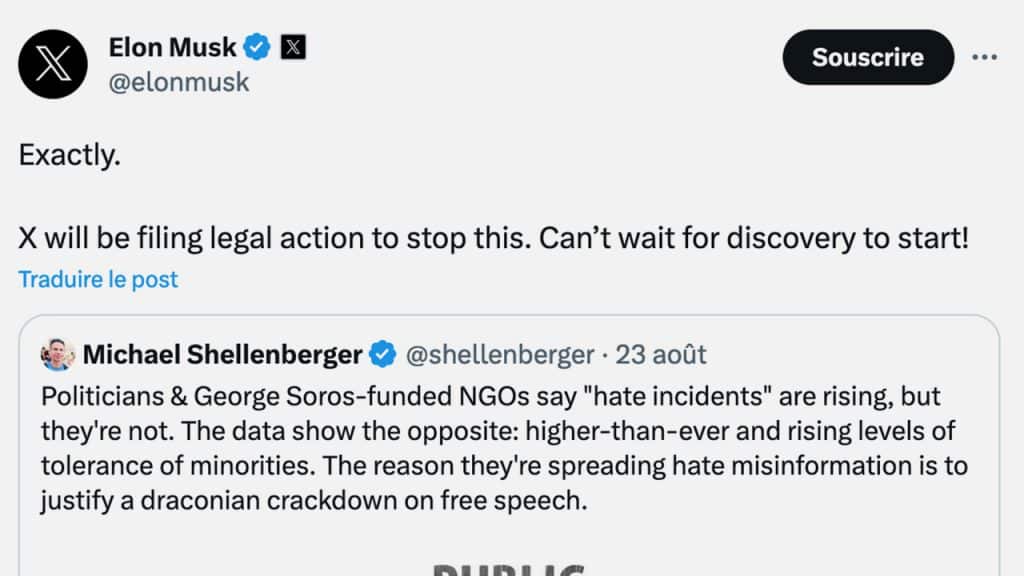The height and width of the screenshot is (576, 1024).
Task: Open the three-dot more options menu
Action: tap(984, 57)
